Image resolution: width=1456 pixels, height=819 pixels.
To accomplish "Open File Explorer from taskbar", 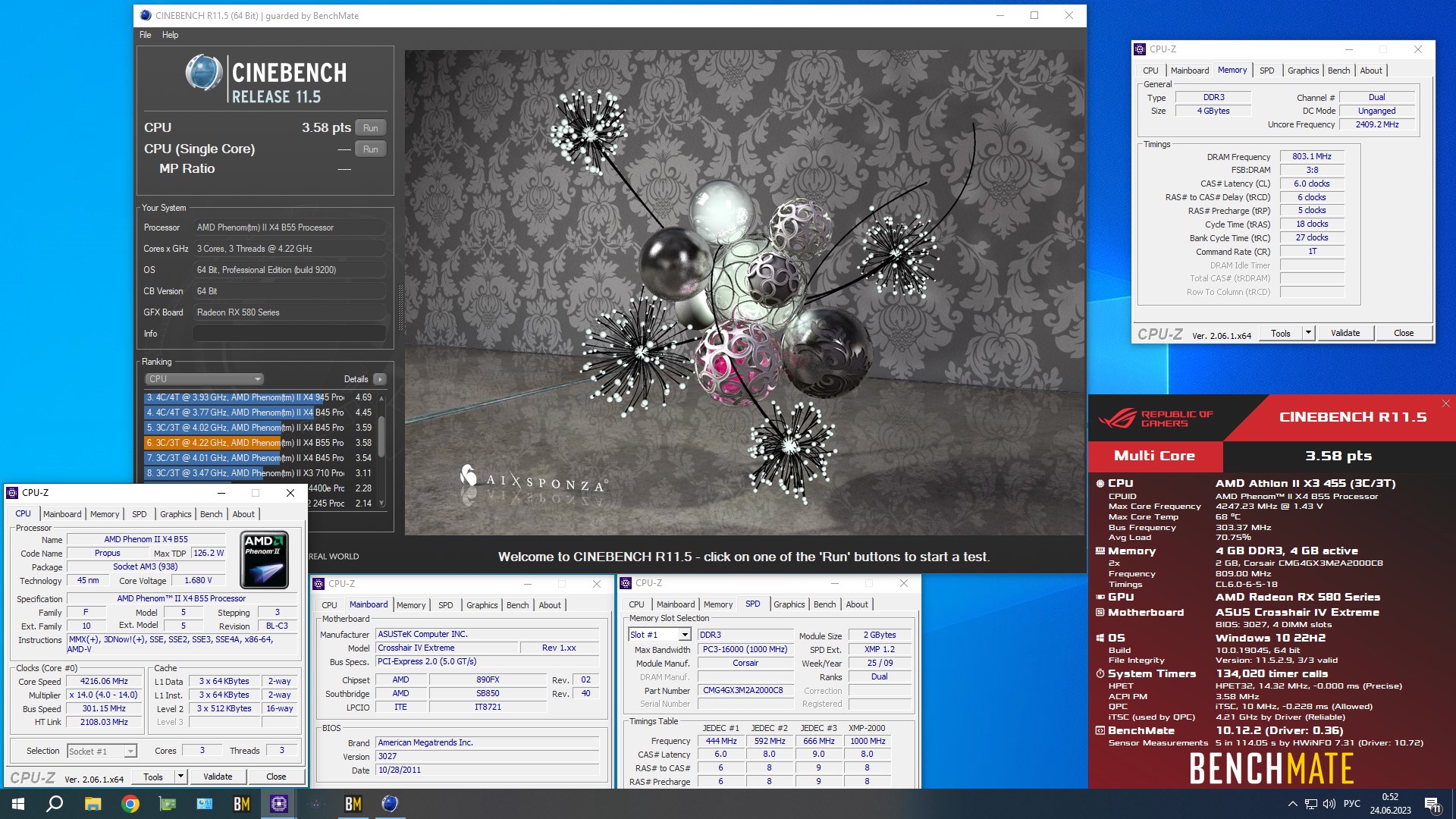I will [93, 804].
